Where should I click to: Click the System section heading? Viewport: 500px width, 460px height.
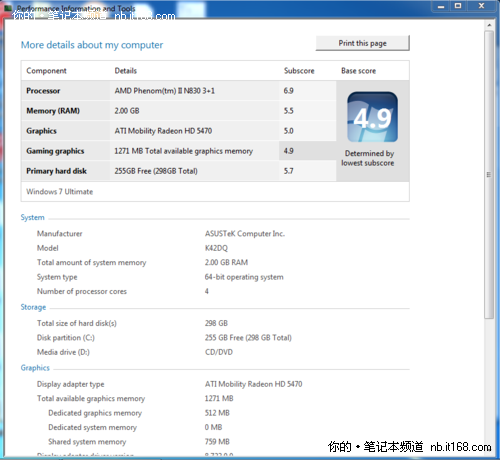point(32,217)
